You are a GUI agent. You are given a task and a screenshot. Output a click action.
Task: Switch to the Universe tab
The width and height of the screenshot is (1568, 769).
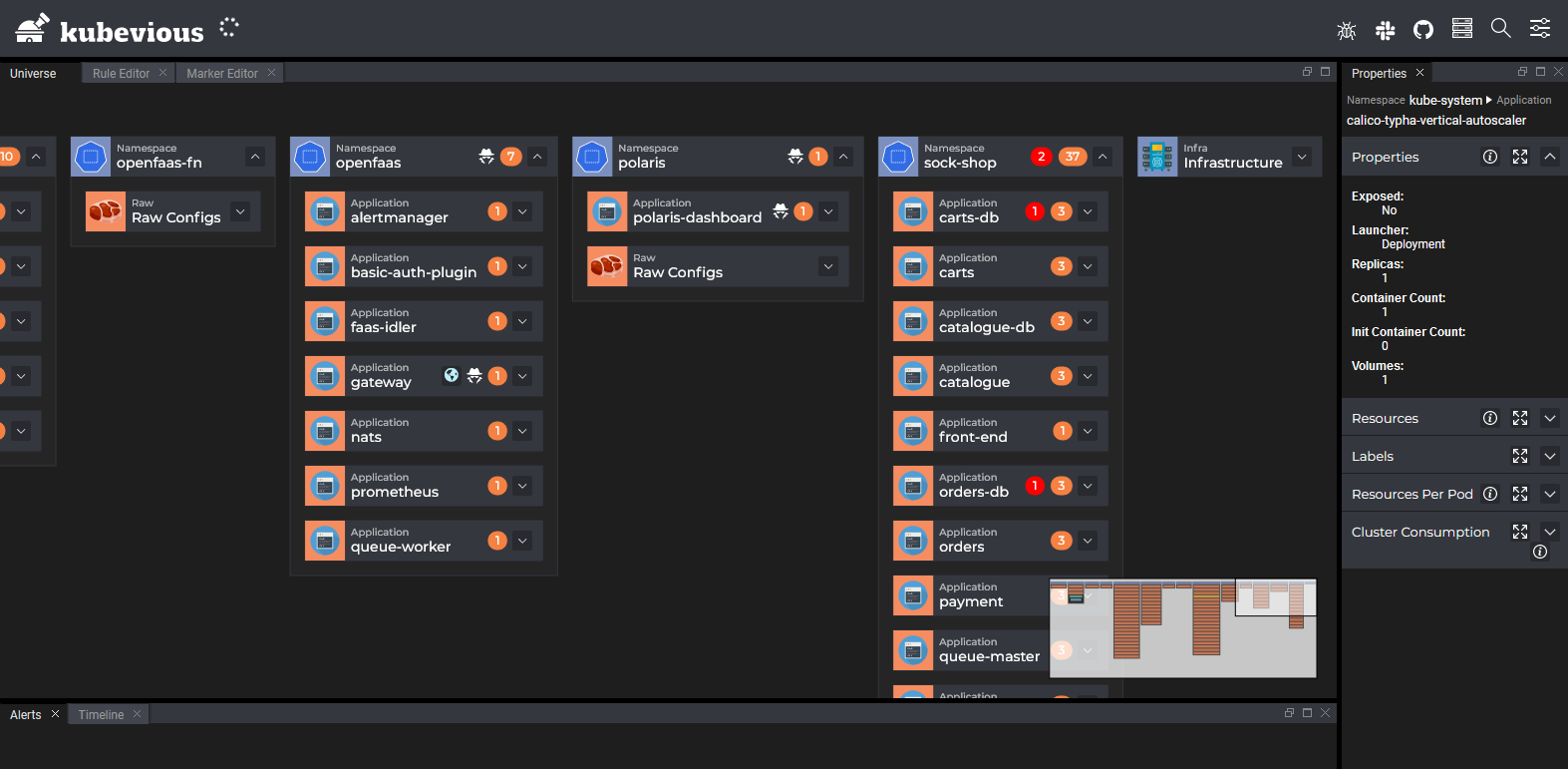tap(33, 74)
